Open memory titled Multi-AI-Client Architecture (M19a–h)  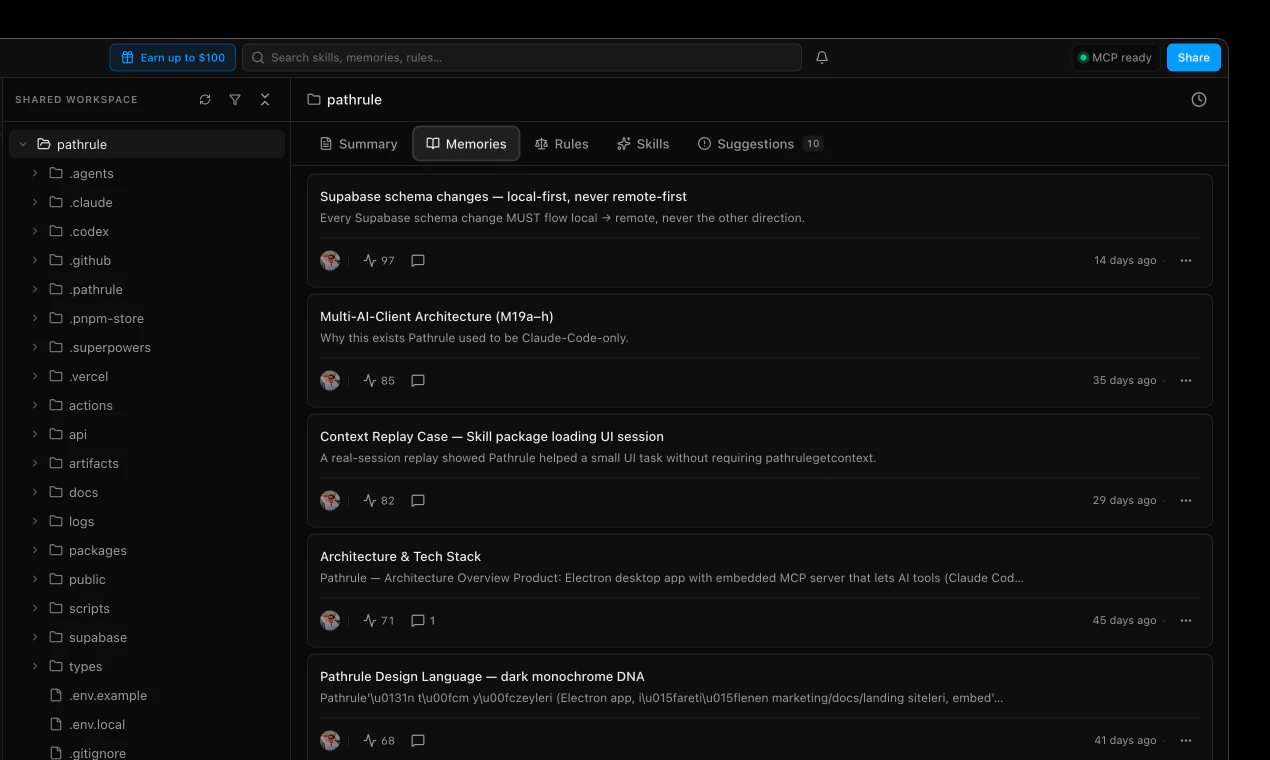[x=436, y=317]
